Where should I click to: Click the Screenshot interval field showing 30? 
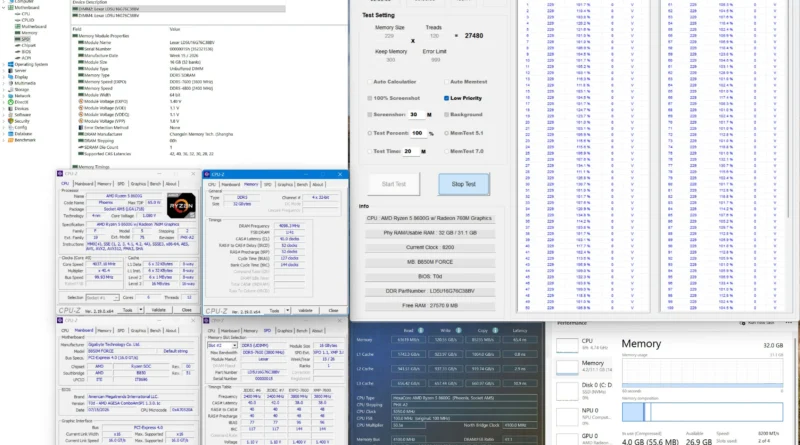point(415,114)
